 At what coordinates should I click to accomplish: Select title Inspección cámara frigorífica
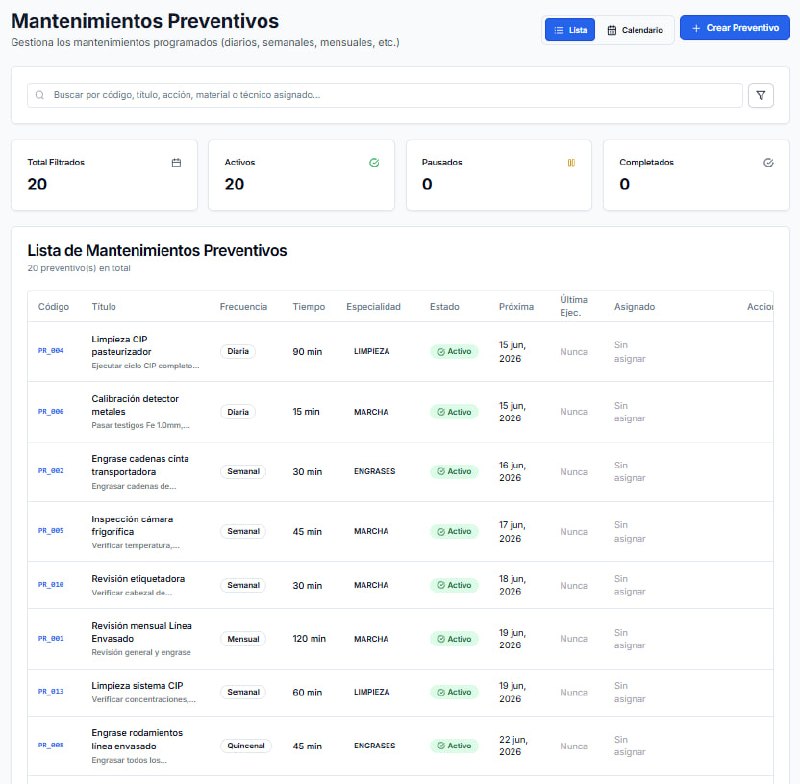tap(132, 525)
